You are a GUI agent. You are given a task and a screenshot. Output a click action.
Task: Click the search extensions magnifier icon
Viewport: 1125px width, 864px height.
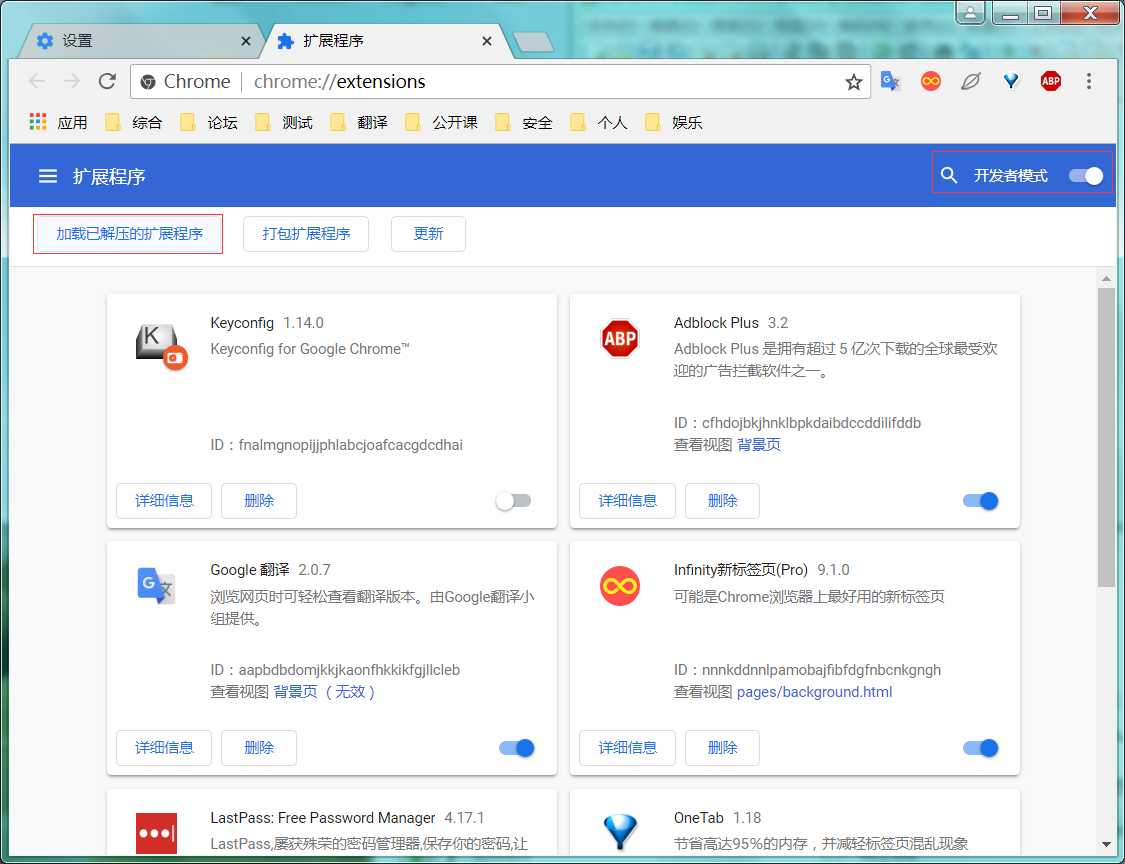click(949, 175)
